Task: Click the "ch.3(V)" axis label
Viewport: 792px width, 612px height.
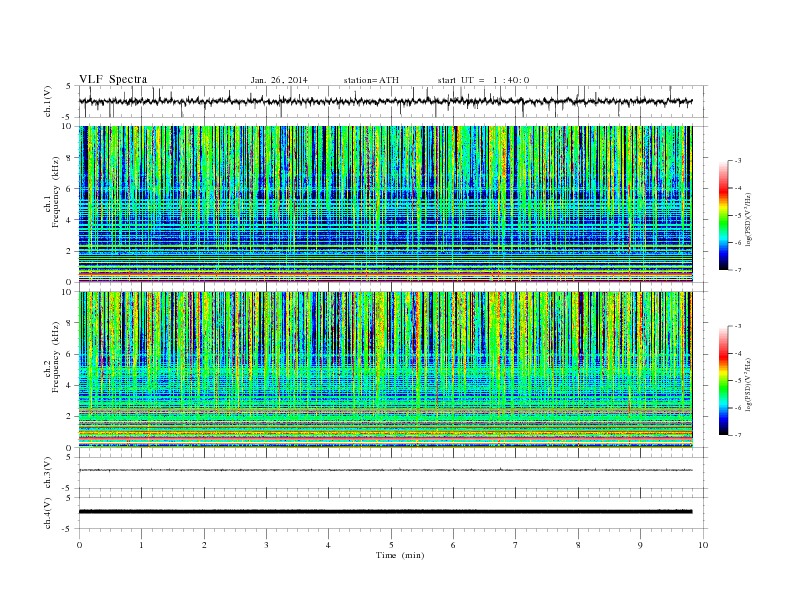Action: pos(48,473)
